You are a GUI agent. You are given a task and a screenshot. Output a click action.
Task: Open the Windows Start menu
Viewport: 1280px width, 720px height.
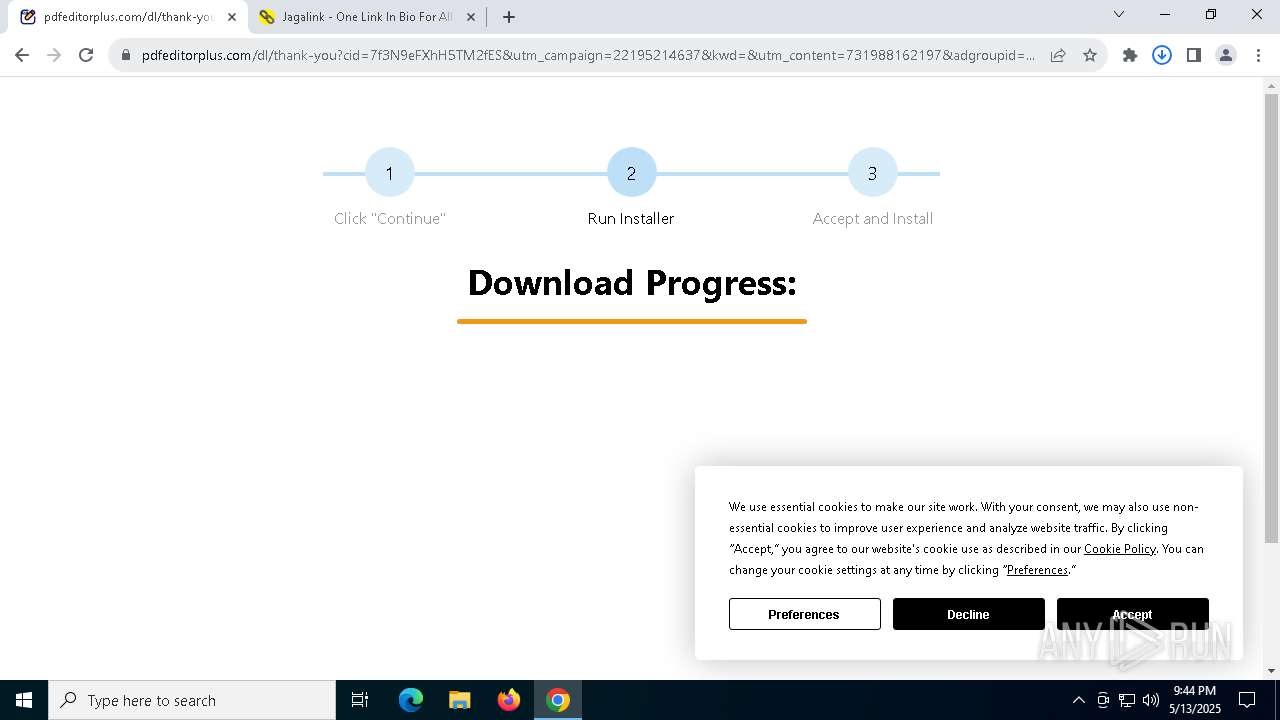tap(24, 700)
